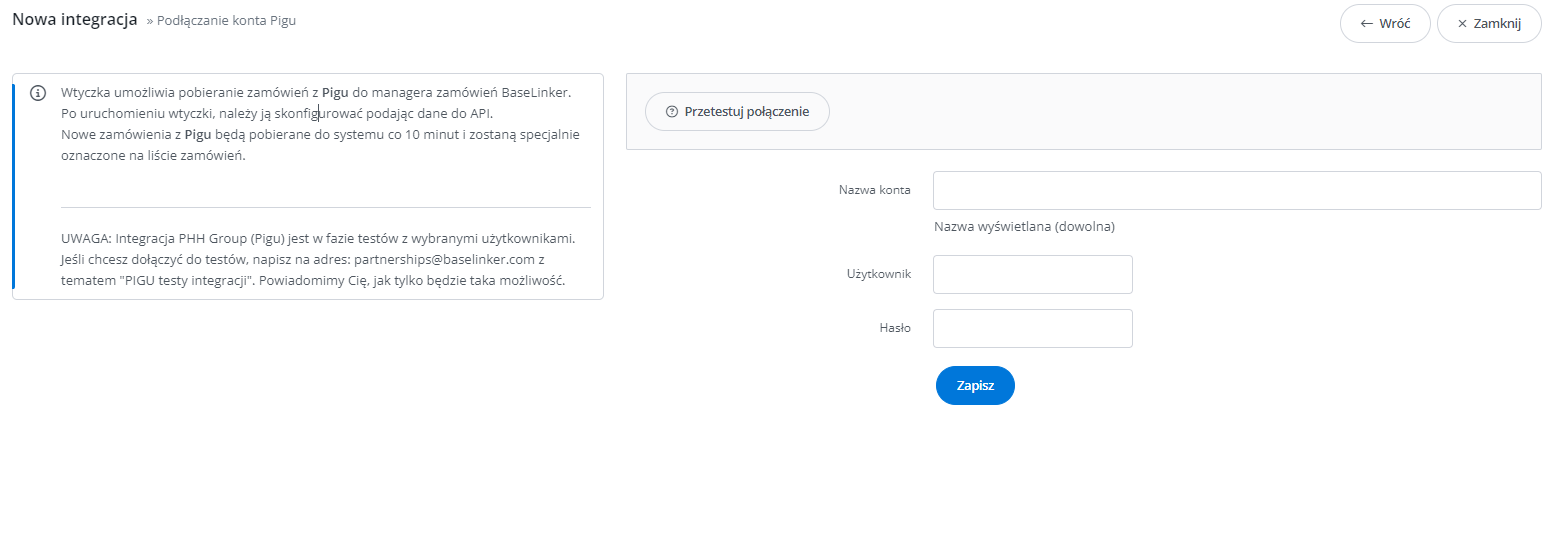This screenshot has height=535, width=1551.
Task: Select the Hasło password field
Action: pos(1032,328)
